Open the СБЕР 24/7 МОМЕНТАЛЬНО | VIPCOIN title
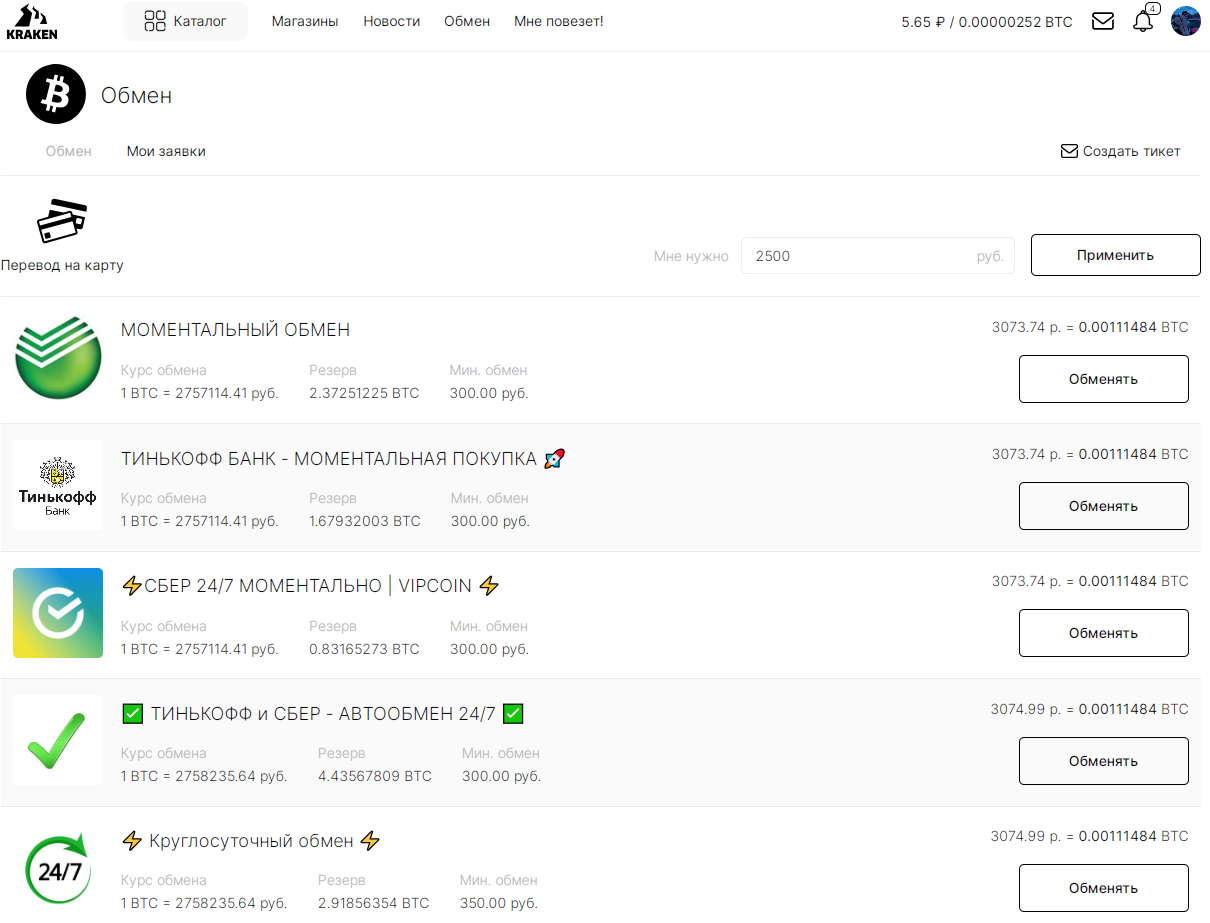1210x923 pixels. coord(308,586)
